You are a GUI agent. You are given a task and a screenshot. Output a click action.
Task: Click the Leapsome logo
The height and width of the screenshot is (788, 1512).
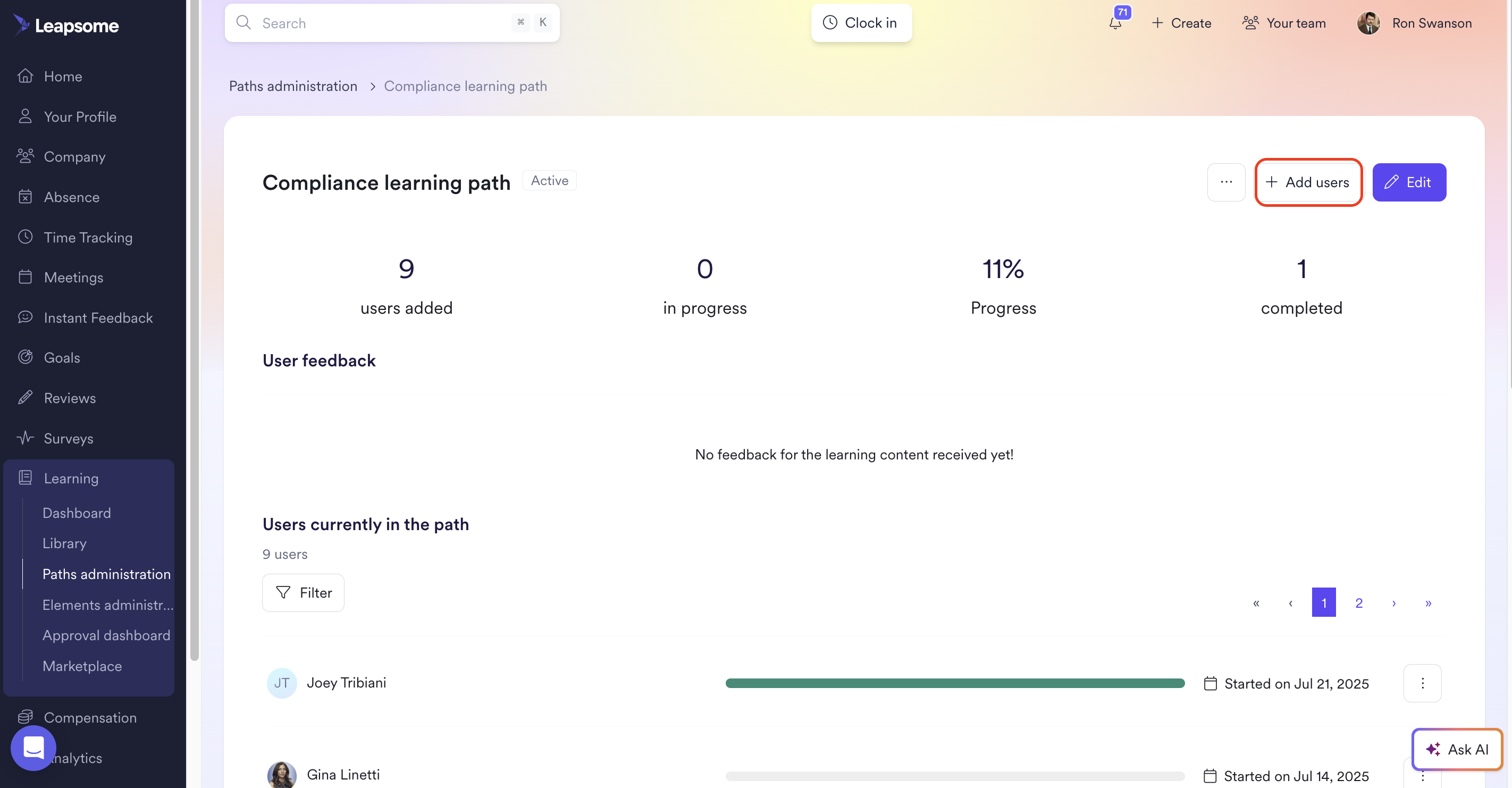[66, 25]
